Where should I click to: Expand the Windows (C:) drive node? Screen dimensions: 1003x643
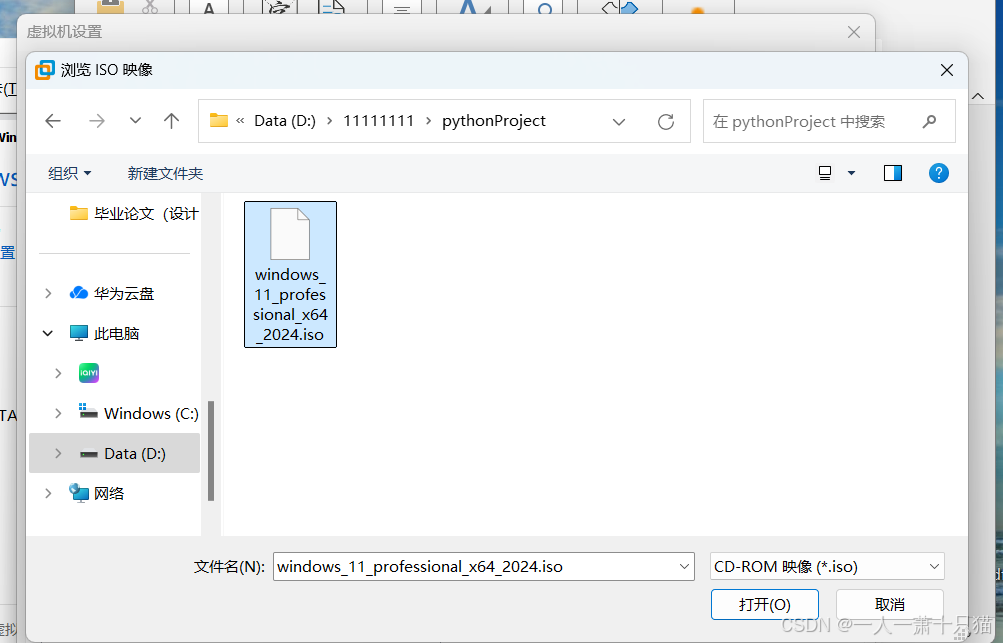pyautogui.click(x=58, y=413)
